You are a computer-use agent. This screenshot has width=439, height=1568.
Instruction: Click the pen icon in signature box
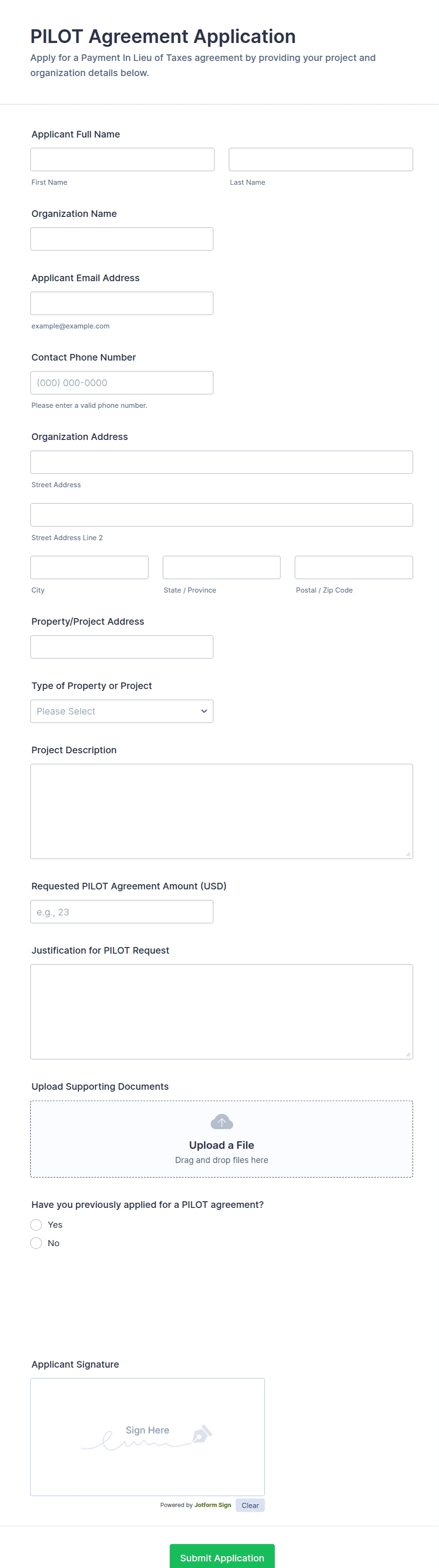point(202,1433)
